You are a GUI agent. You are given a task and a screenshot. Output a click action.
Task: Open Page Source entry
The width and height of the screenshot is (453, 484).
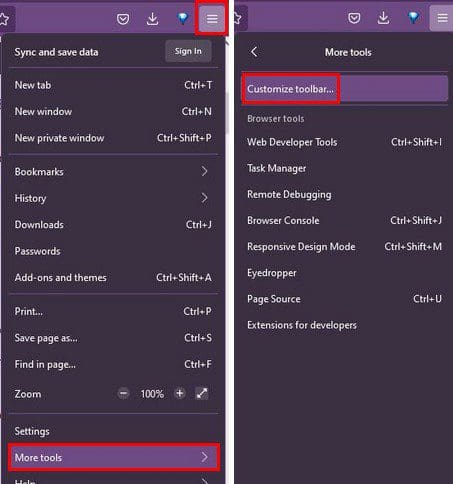tap(345, 299)
